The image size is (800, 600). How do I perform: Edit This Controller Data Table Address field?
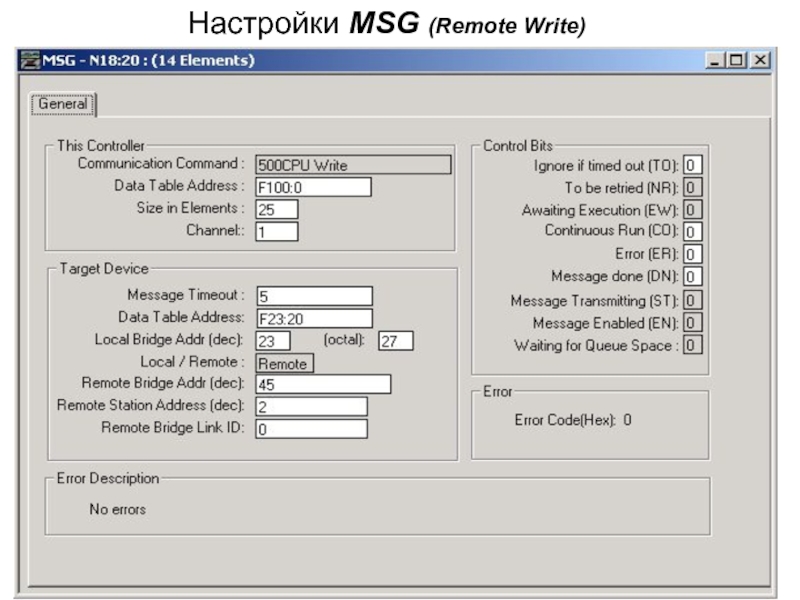tap(313, 187)
